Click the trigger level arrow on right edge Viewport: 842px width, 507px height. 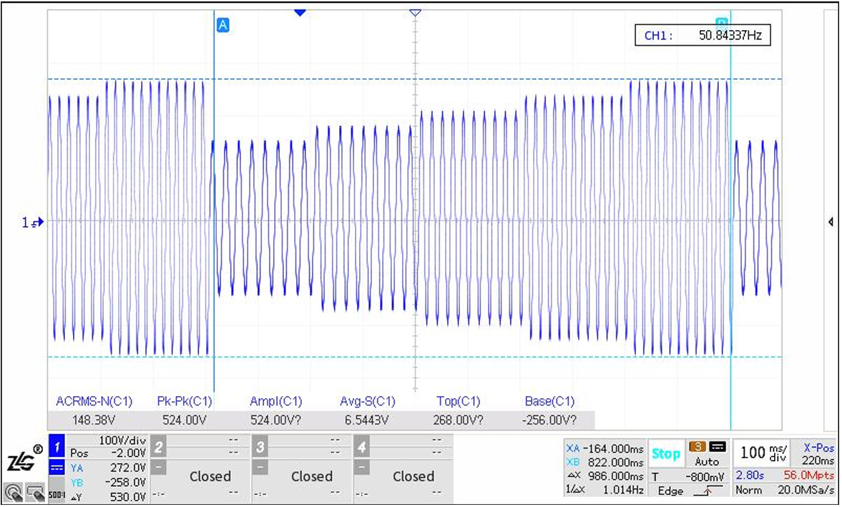click(x=831, y=222)
